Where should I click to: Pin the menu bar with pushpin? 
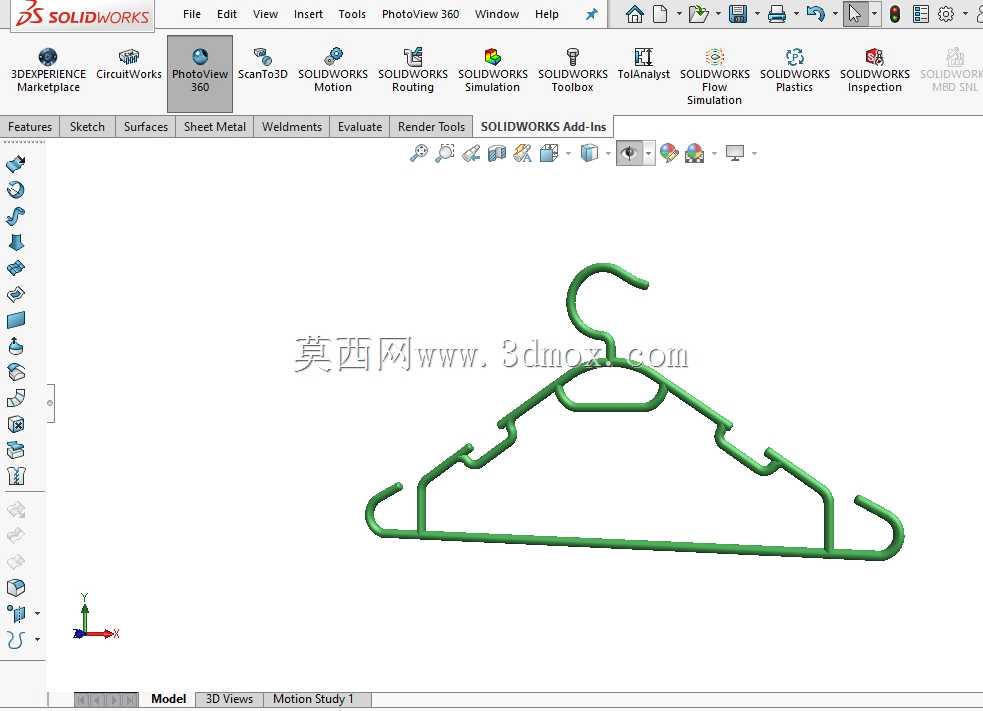click(591, 14)
